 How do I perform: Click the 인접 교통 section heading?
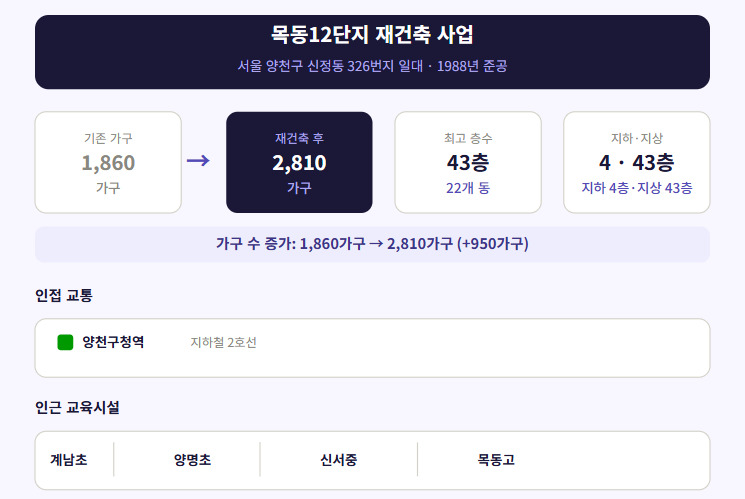(64, 296)
